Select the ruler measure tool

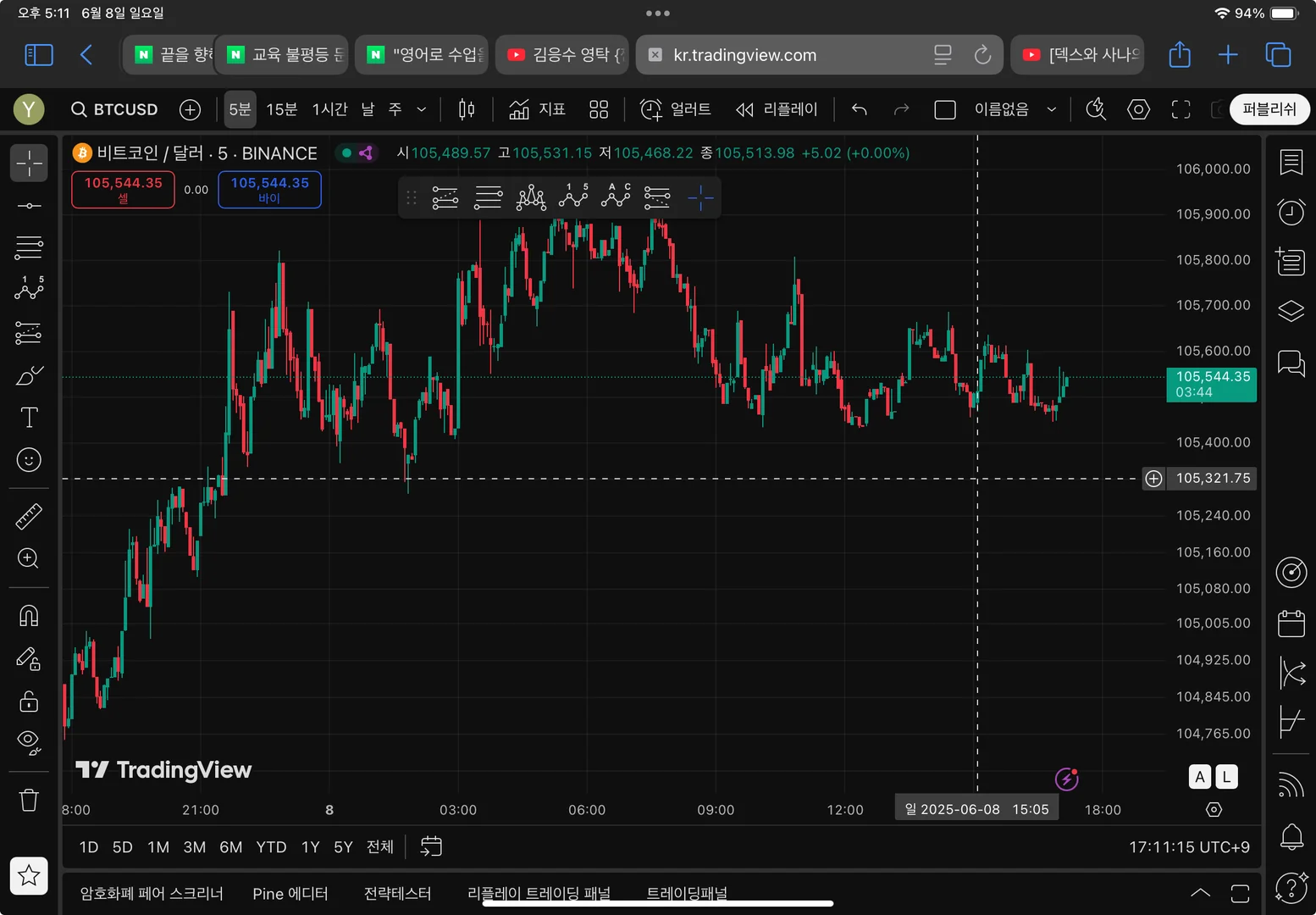tap(29, 516)
